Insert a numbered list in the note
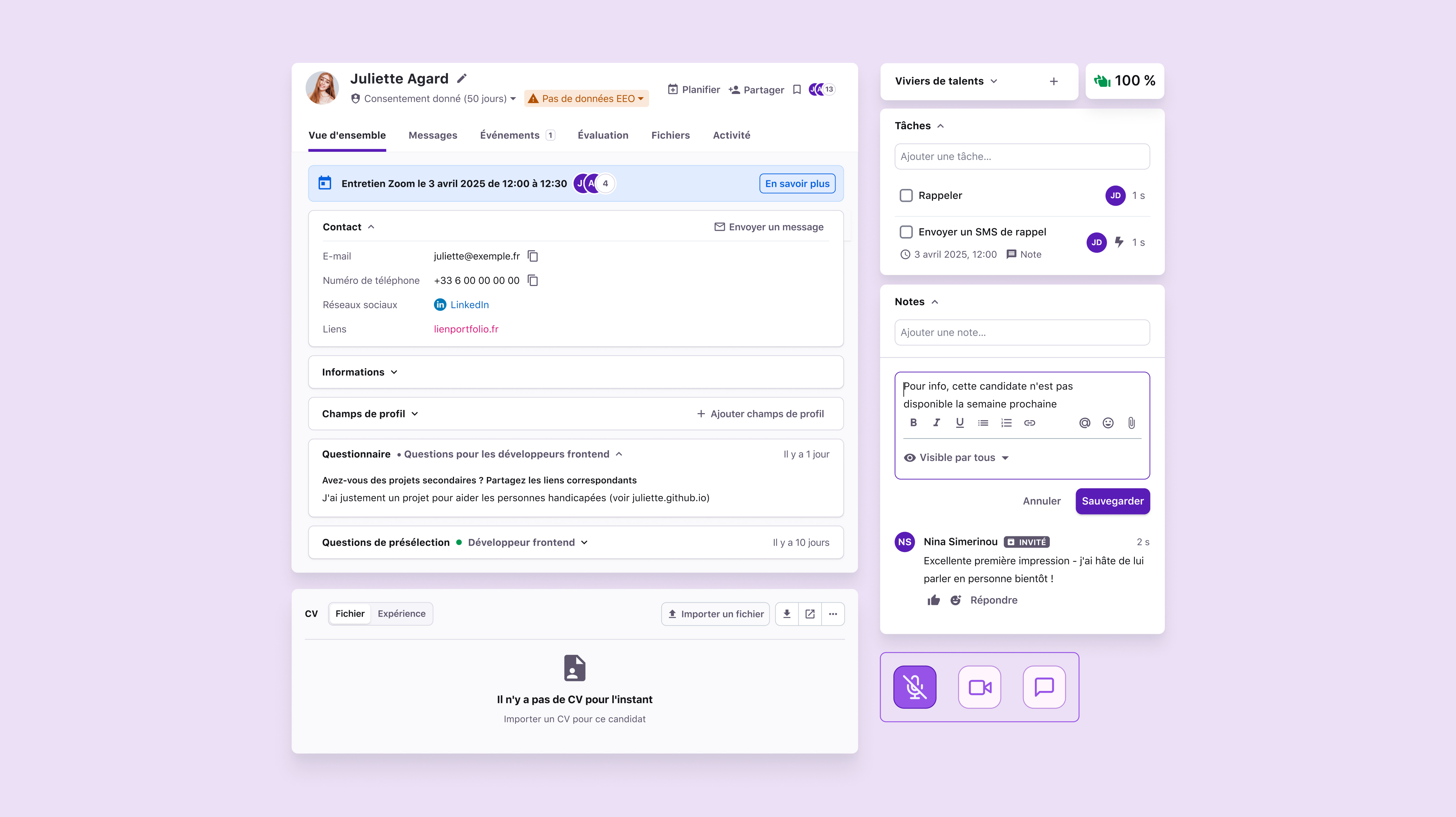 [1006, 423]
